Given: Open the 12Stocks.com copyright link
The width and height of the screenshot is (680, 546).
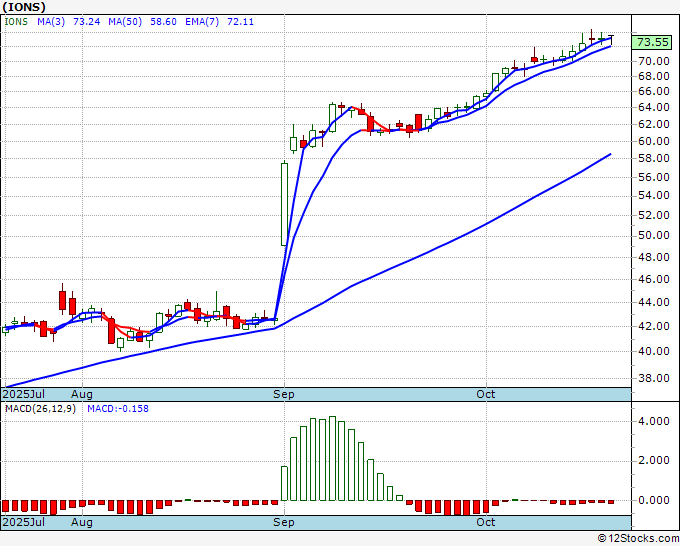Looking at the screenshot, I should pyautogui.click(x=638, y=539).
